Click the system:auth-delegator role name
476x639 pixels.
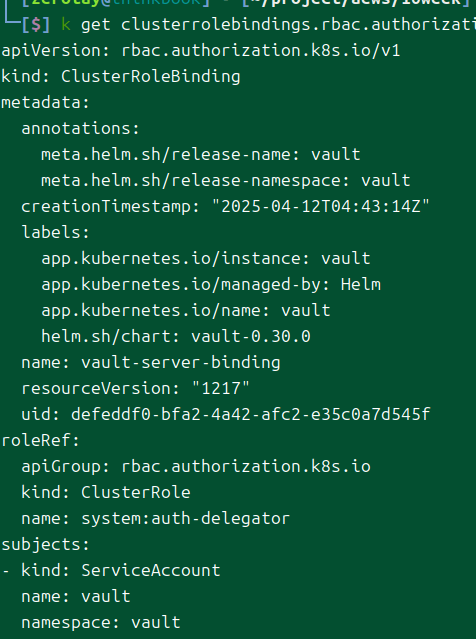[x=185, y=519]
